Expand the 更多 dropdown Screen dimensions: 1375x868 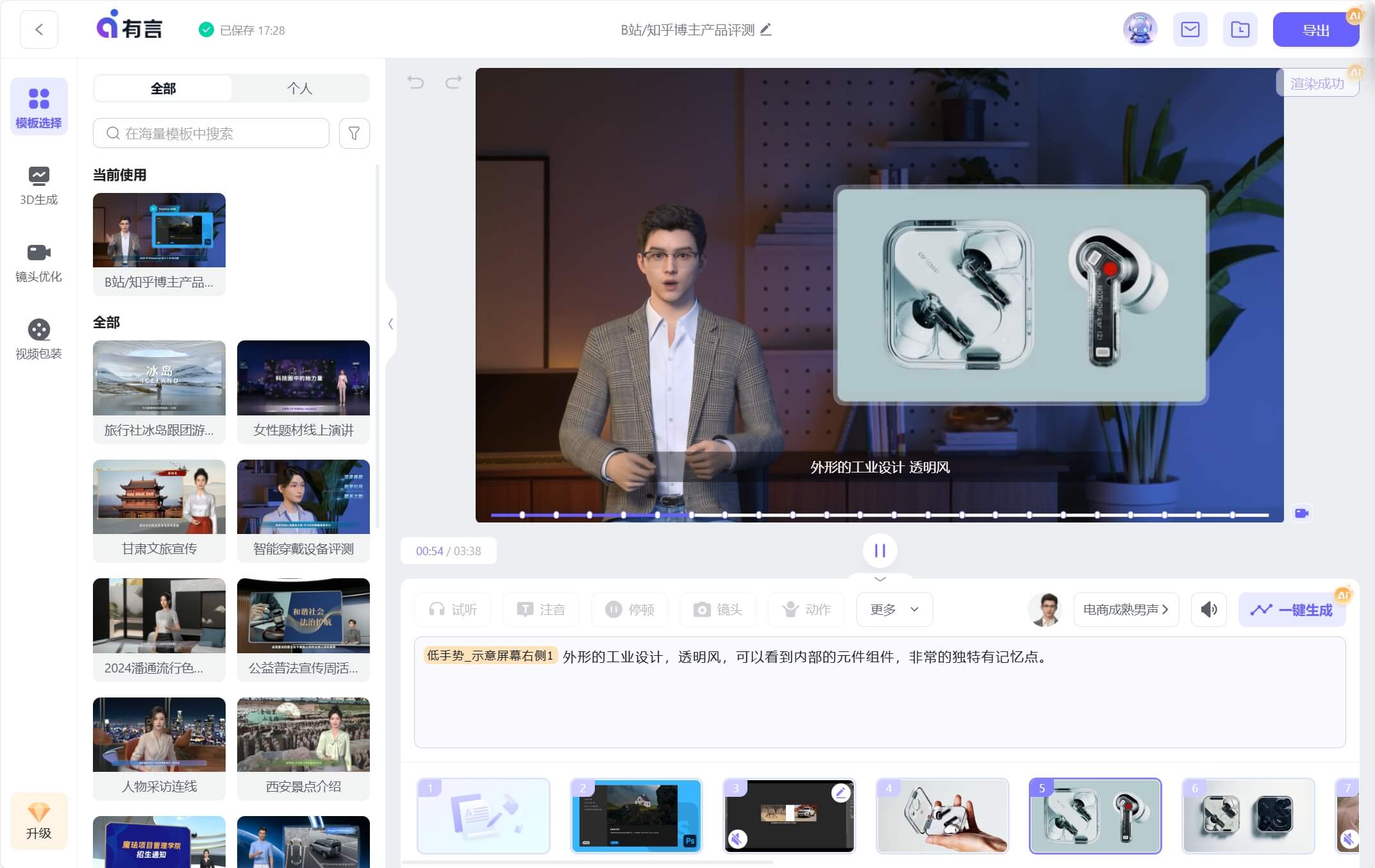894,609
